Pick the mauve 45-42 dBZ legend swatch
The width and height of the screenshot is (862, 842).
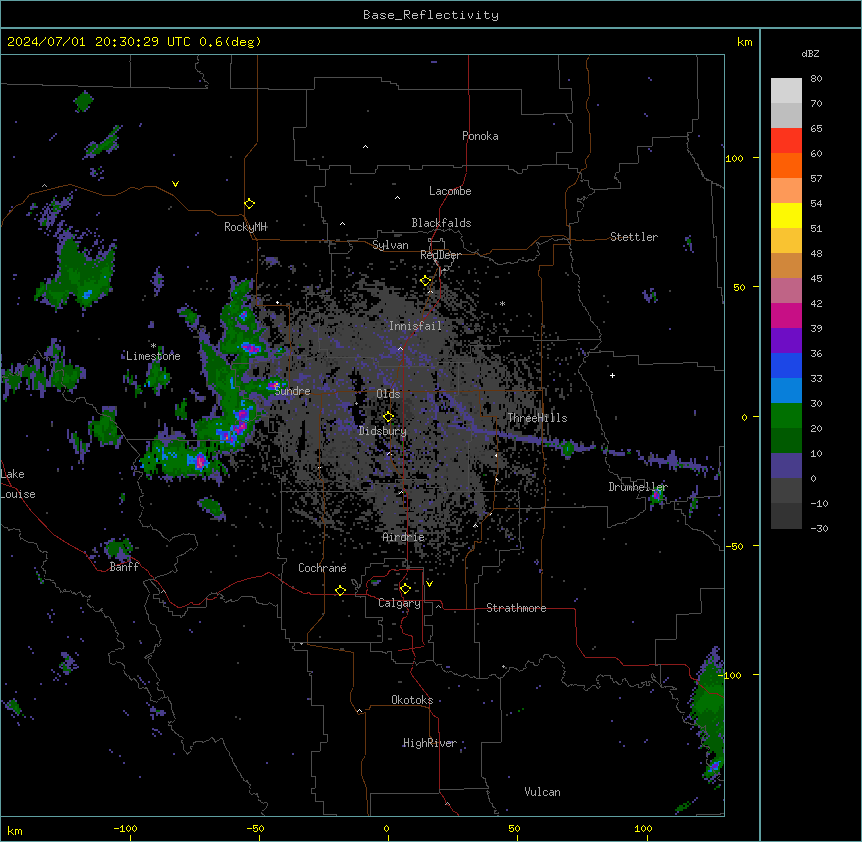click(786, 291)
